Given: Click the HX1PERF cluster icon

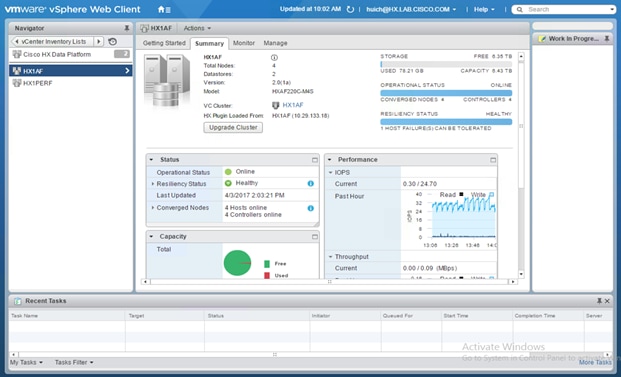Looking at the screenshot, I should pyautogui.click(x=17, y=83).
